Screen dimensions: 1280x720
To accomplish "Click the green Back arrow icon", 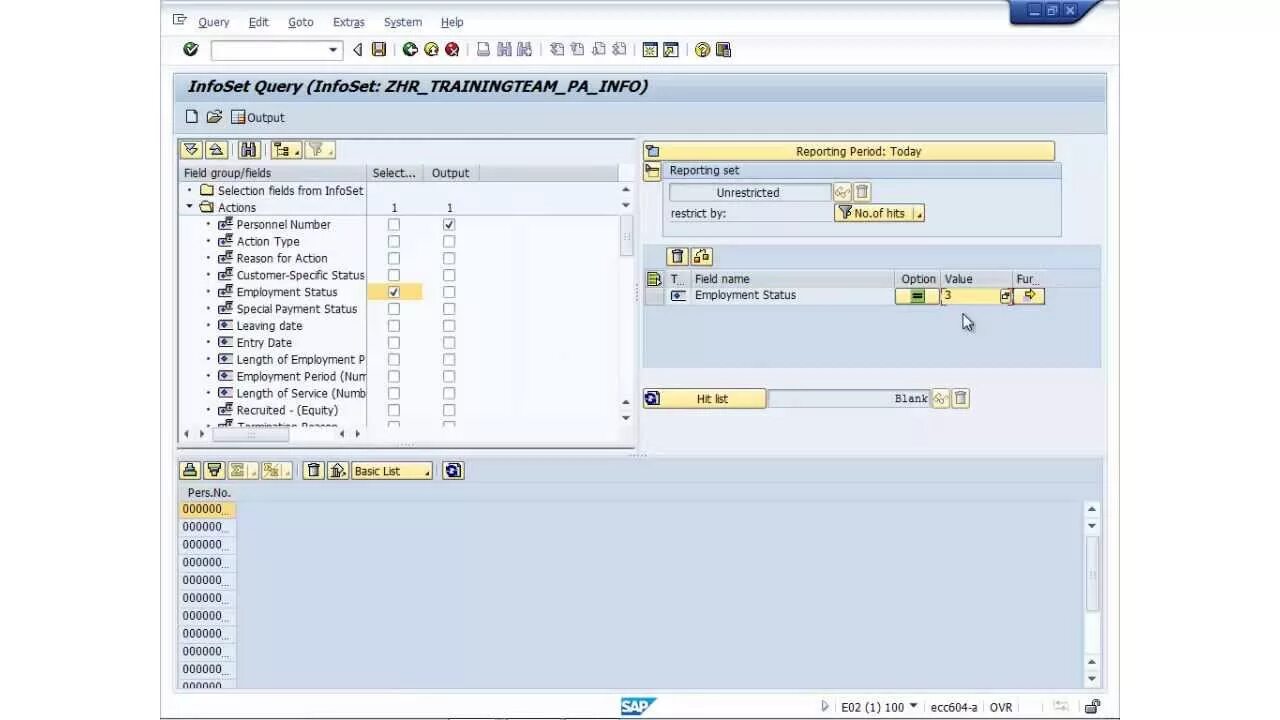I will click(x=410, y=49).
